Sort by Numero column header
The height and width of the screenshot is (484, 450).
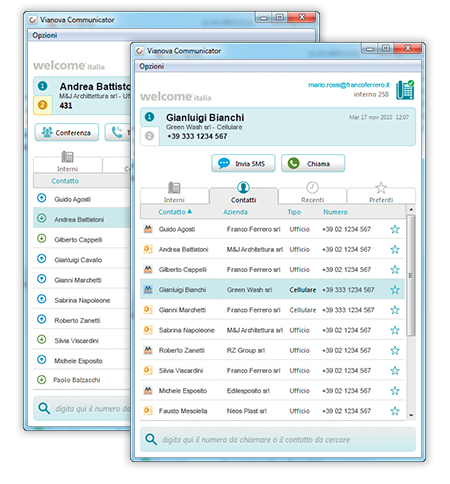click(335, 212)
